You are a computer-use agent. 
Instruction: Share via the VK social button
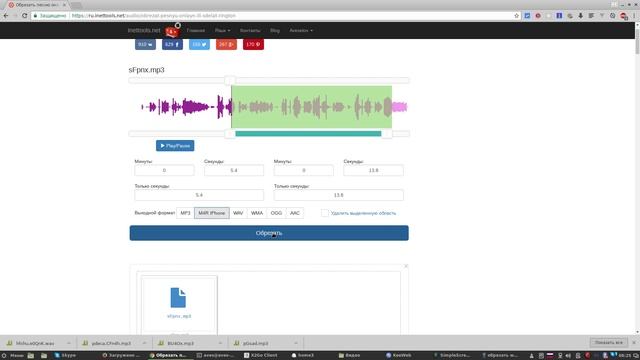point(145,44)
